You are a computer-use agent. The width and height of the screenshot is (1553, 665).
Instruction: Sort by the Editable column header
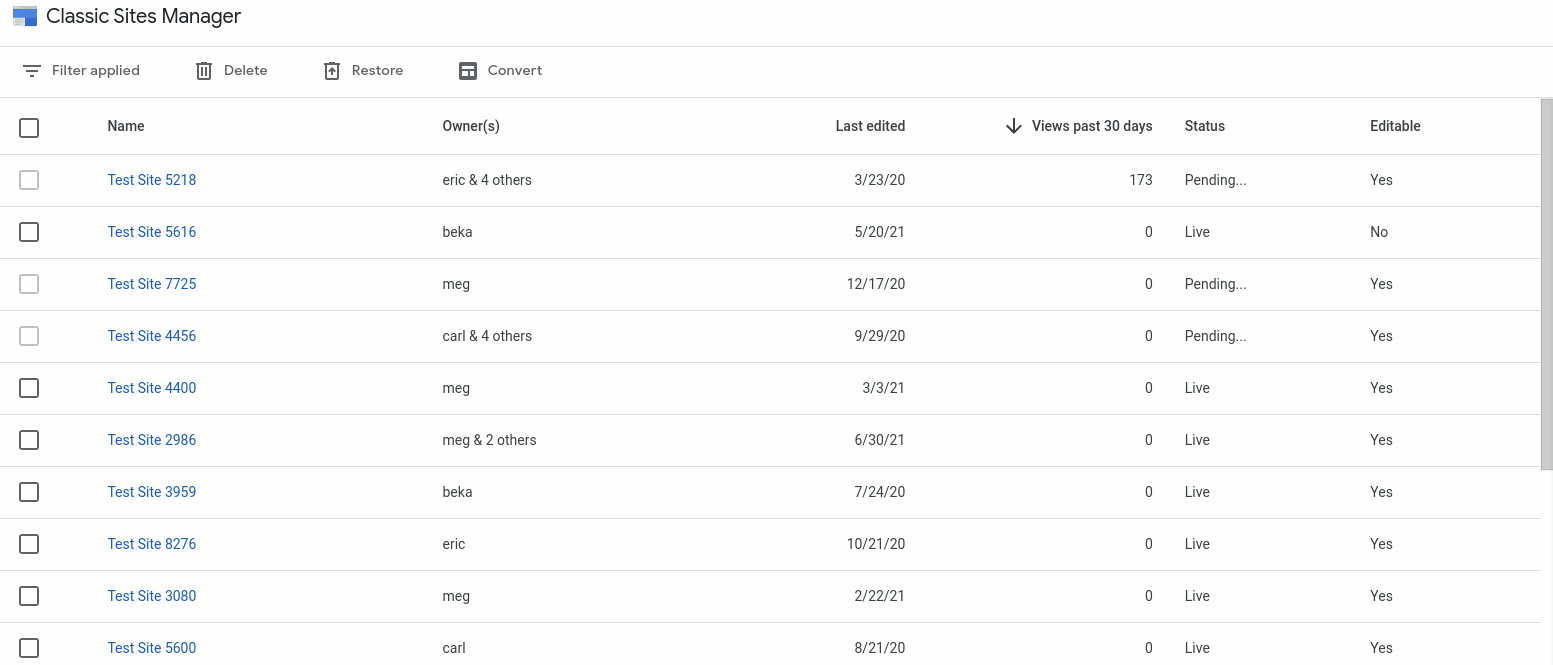[x=1395, y=126]
